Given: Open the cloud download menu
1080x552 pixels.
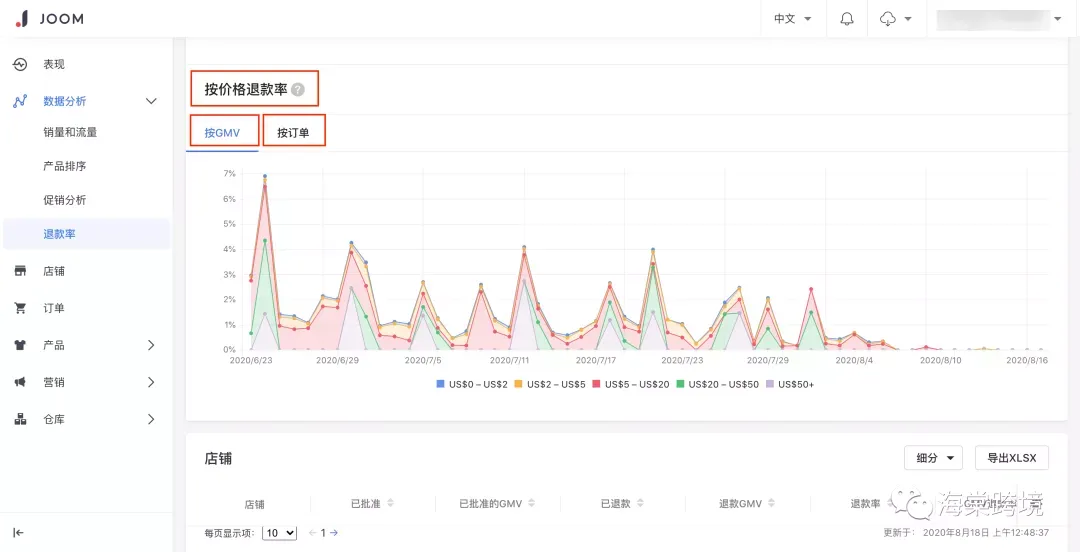Looking at the screenshot, I should (895, 19).
